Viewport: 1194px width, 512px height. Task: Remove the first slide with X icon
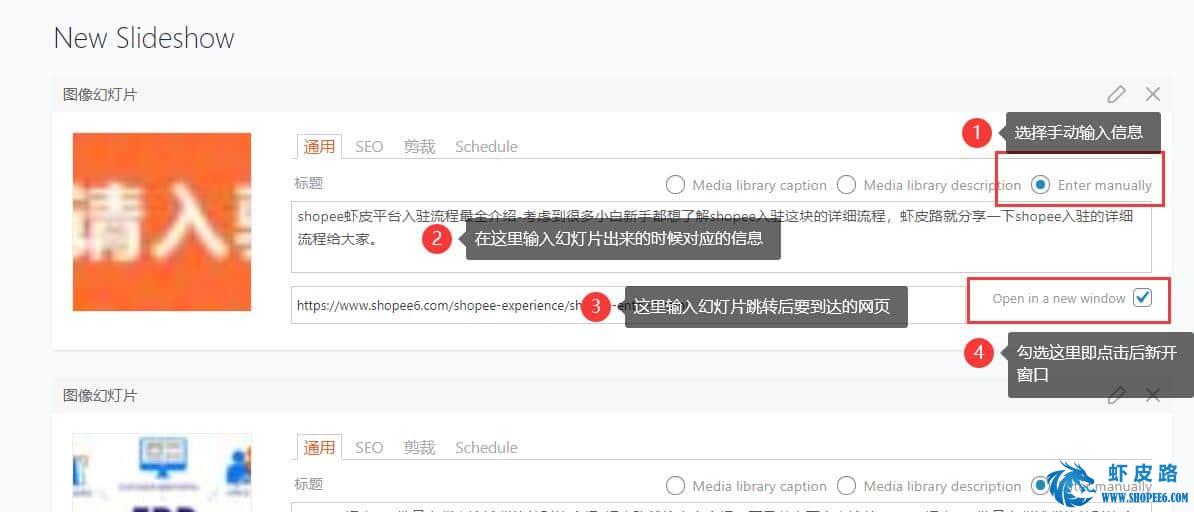[x=1153, y=94]
